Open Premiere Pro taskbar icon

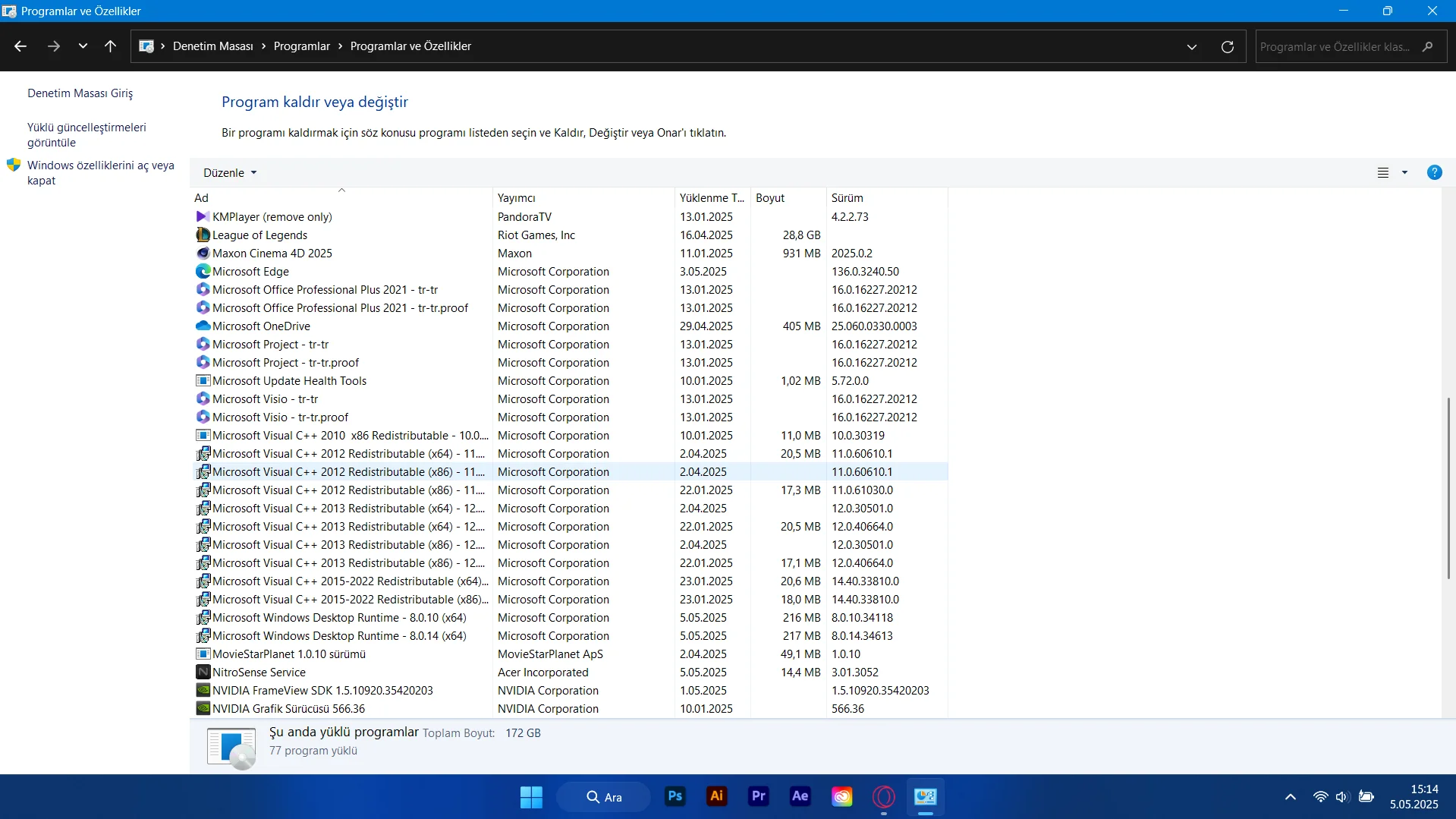pos(758,796)
